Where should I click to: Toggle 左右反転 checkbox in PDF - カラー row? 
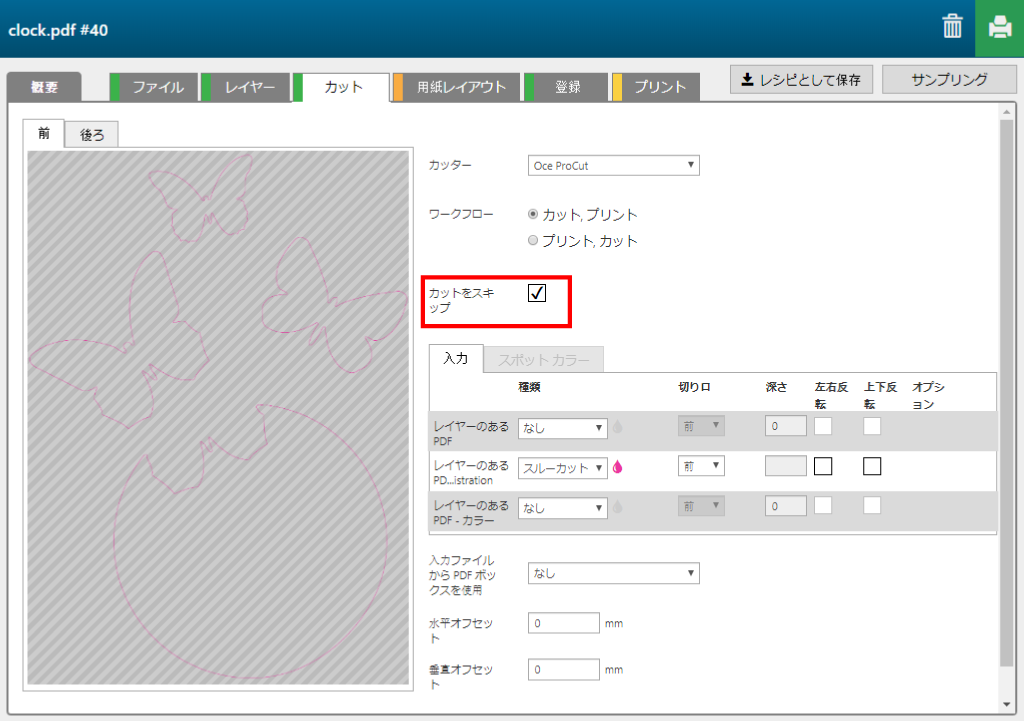823,505
